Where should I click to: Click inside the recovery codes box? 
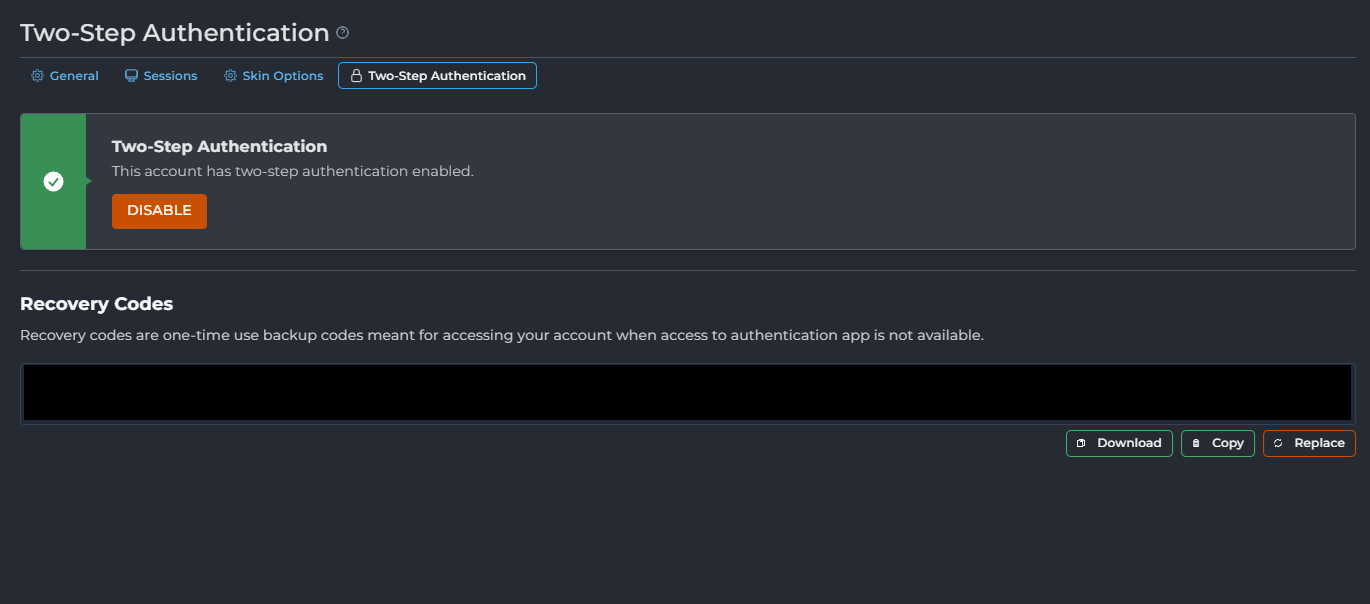[x=688, y=393]
